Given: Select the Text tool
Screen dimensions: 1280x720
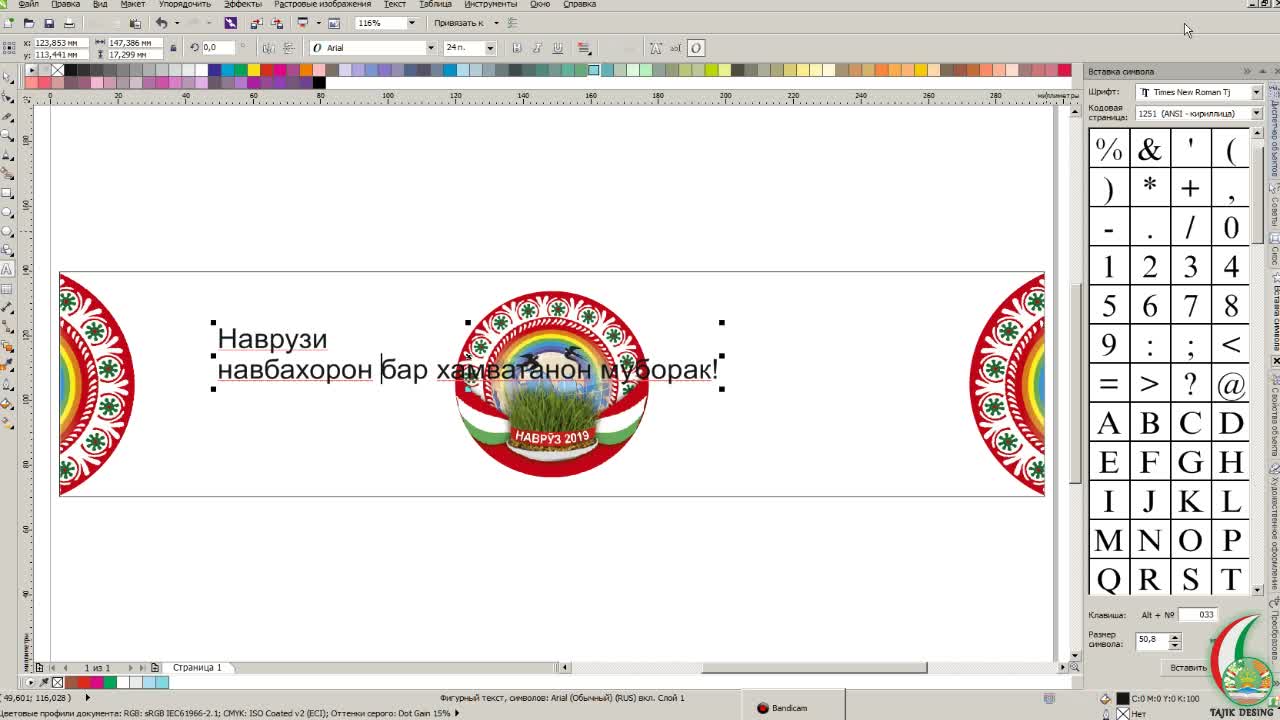Looking at the screenshot, I should [7, 269].
